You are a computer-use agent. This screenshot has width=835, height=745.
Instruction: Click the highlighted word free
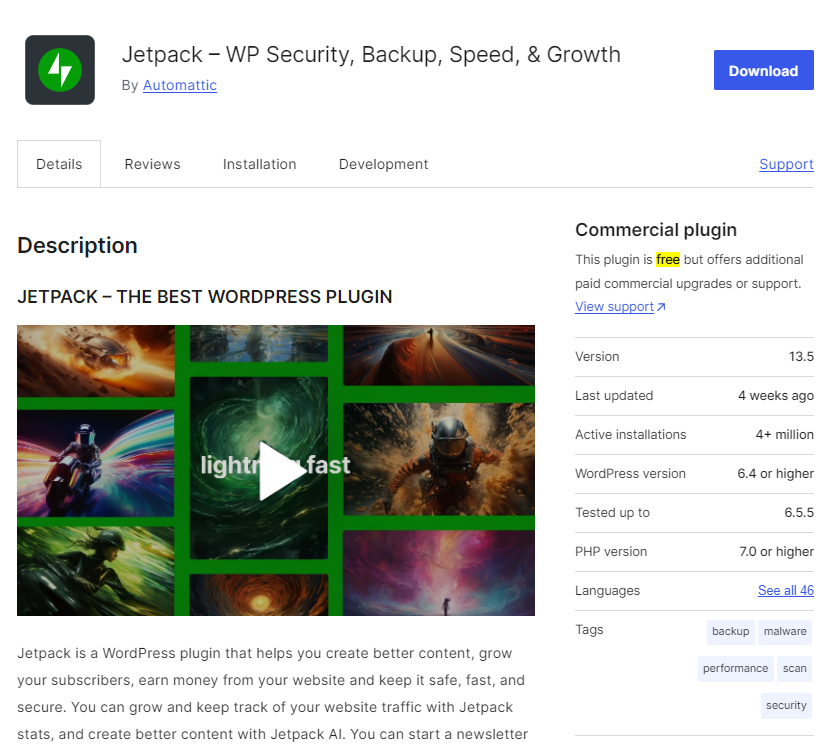pos(667,259)
